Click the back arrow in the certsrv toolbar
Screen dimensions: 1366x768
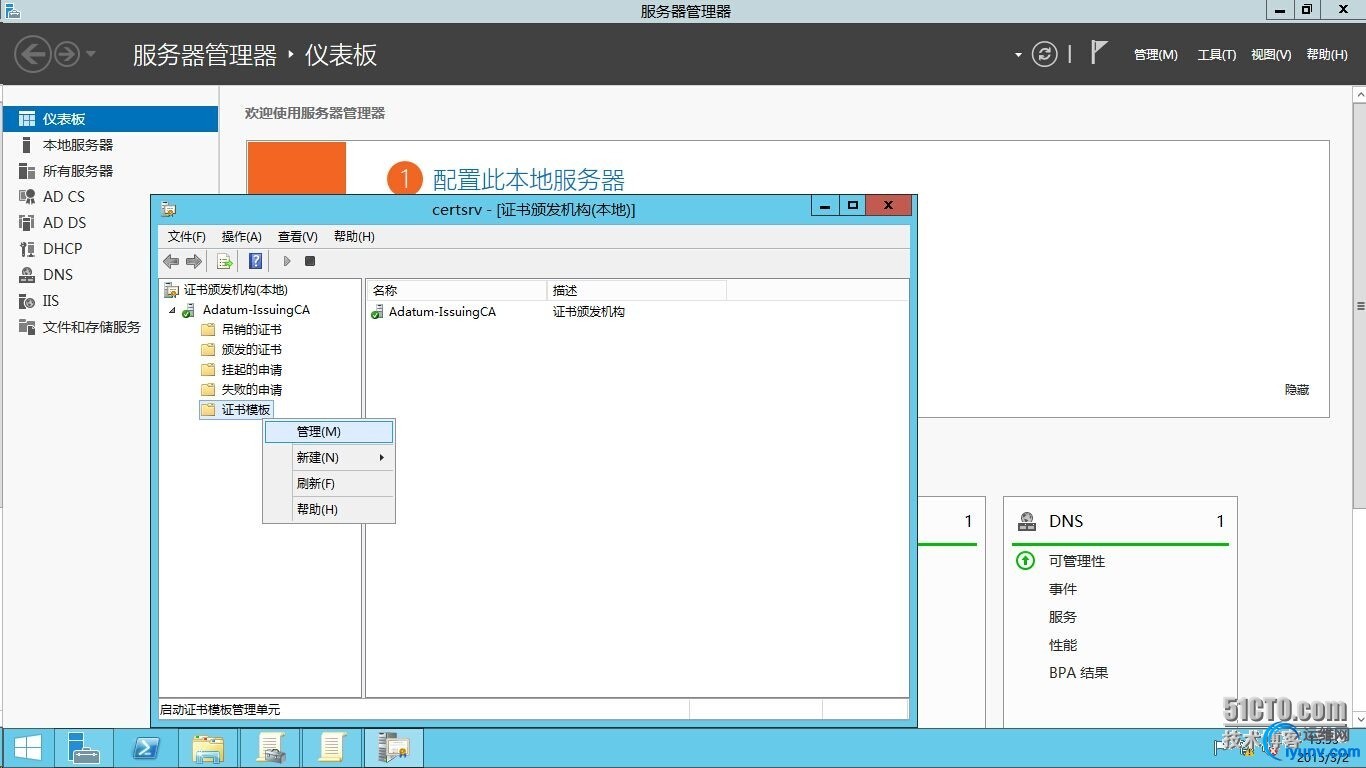[172, 261]
